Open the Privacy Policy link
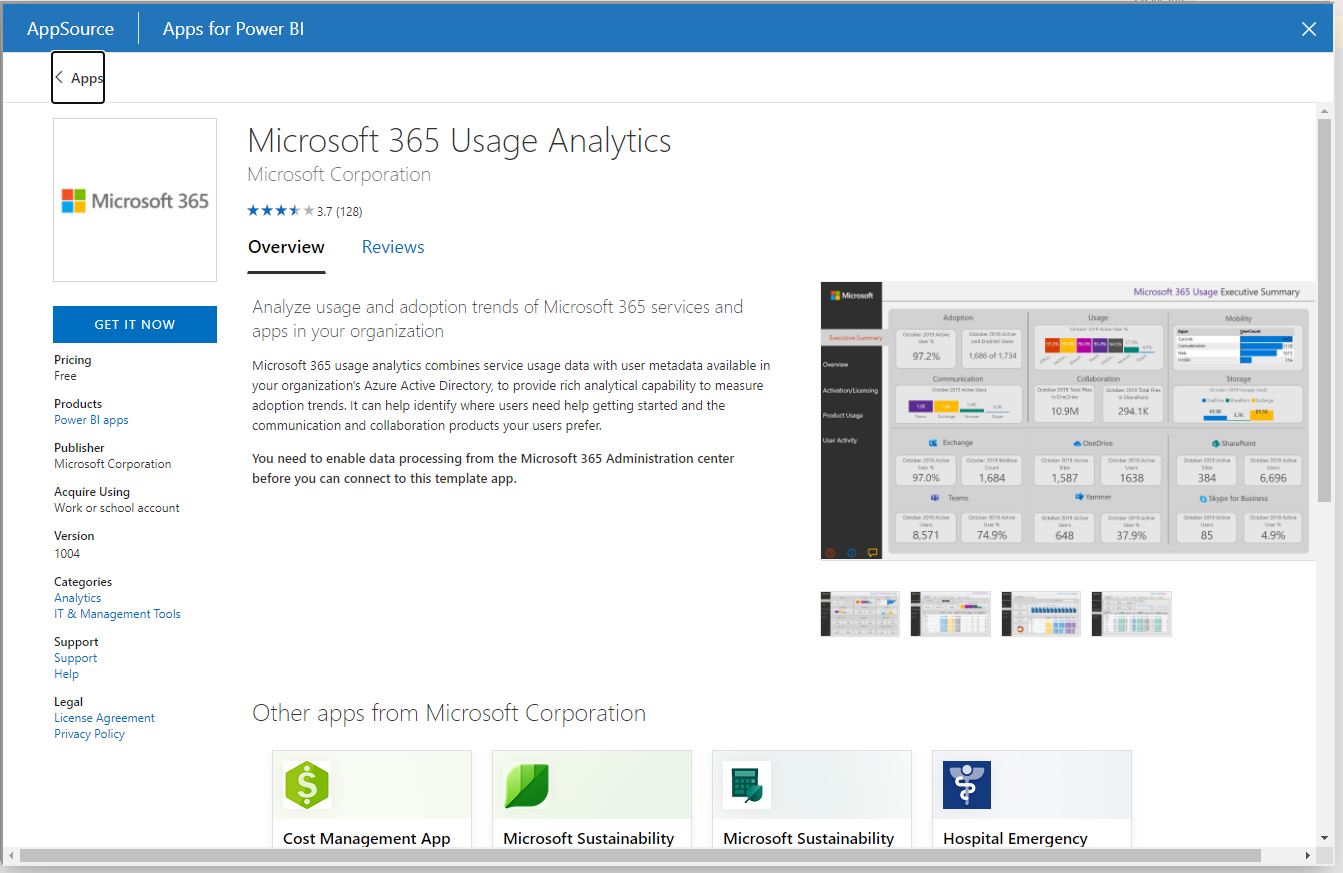The image size is (1343, 873). point(89,734)
